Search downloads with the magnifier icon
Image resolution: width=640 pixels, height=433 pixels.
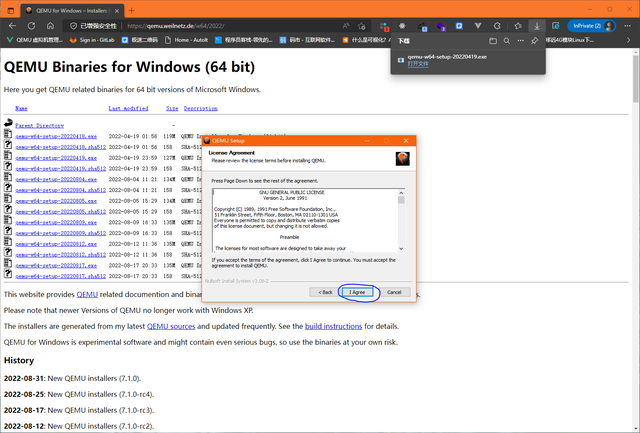507,41
